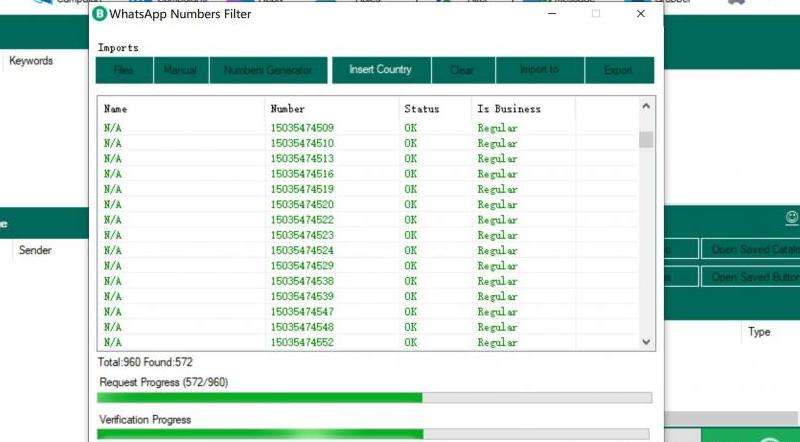Click the smiley emoji icon
Image resolution: width=800 pixels, height=442 pixels.
point(792,217)
